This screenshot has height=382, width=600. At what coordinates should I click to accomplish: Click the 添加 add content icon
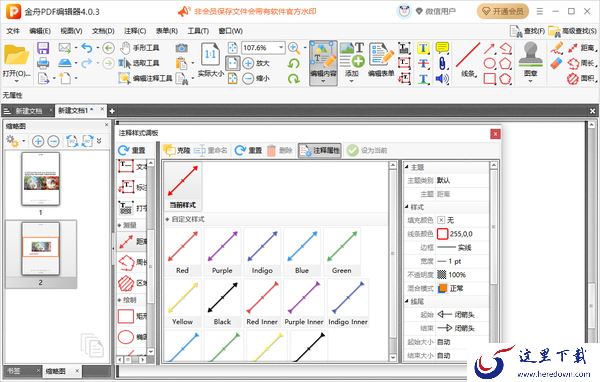352,60
